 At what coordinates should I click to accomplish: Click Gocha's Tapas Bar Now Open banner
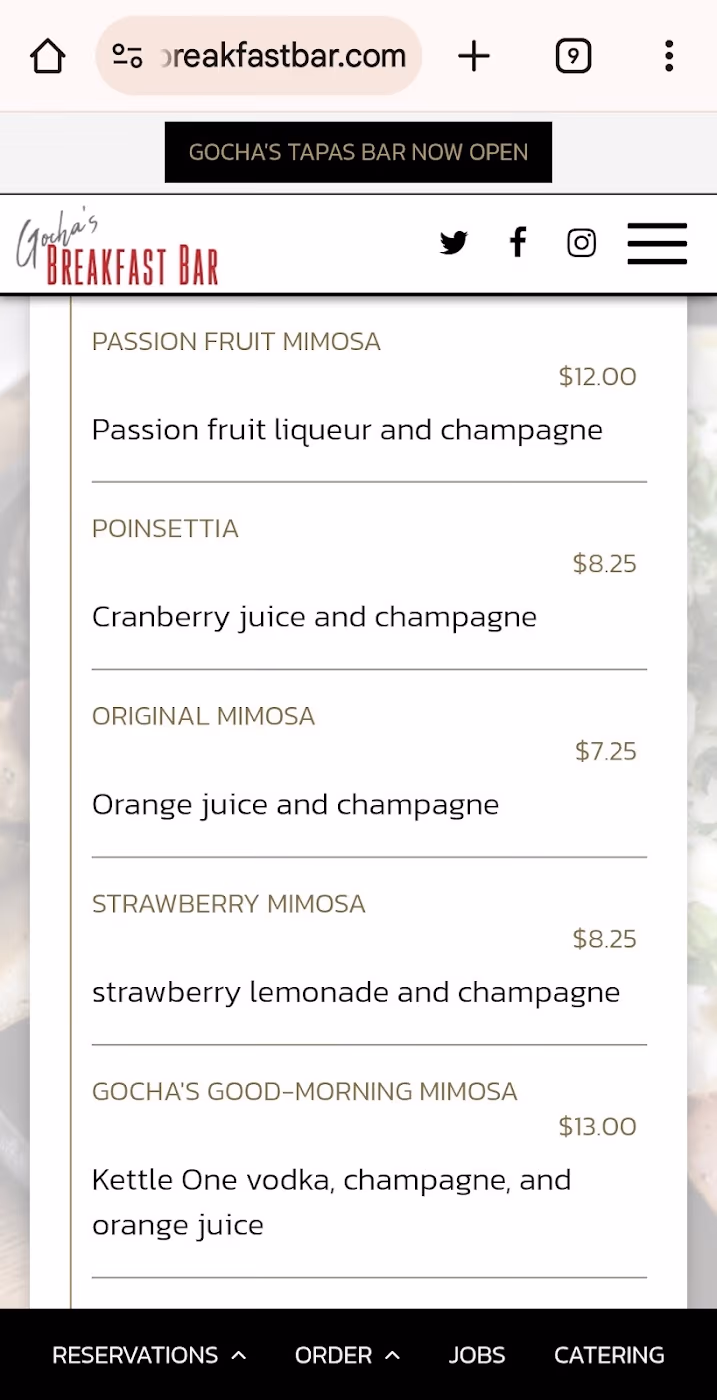(358, 152)
